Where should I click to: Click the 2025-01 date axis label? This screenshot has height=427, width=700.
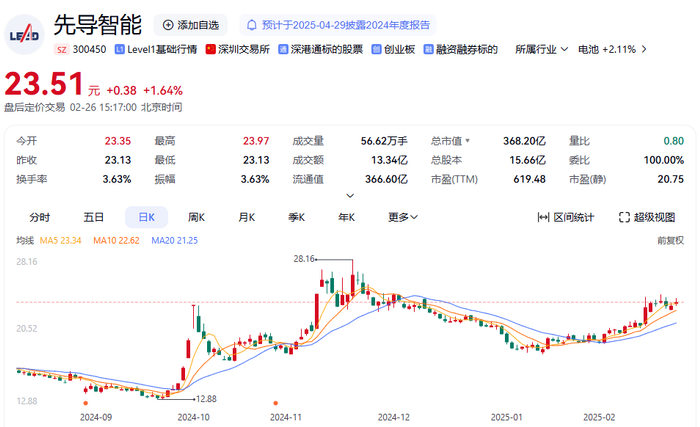pos(506,418)
